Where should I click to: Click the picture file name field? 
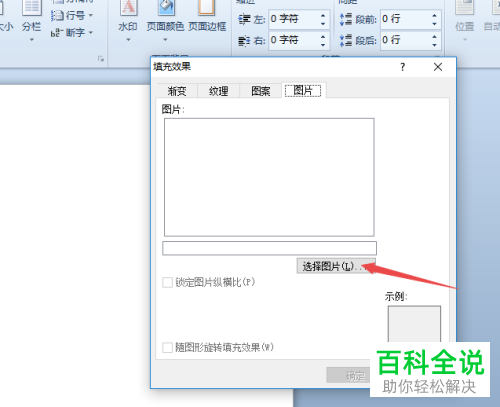[269, 248]
